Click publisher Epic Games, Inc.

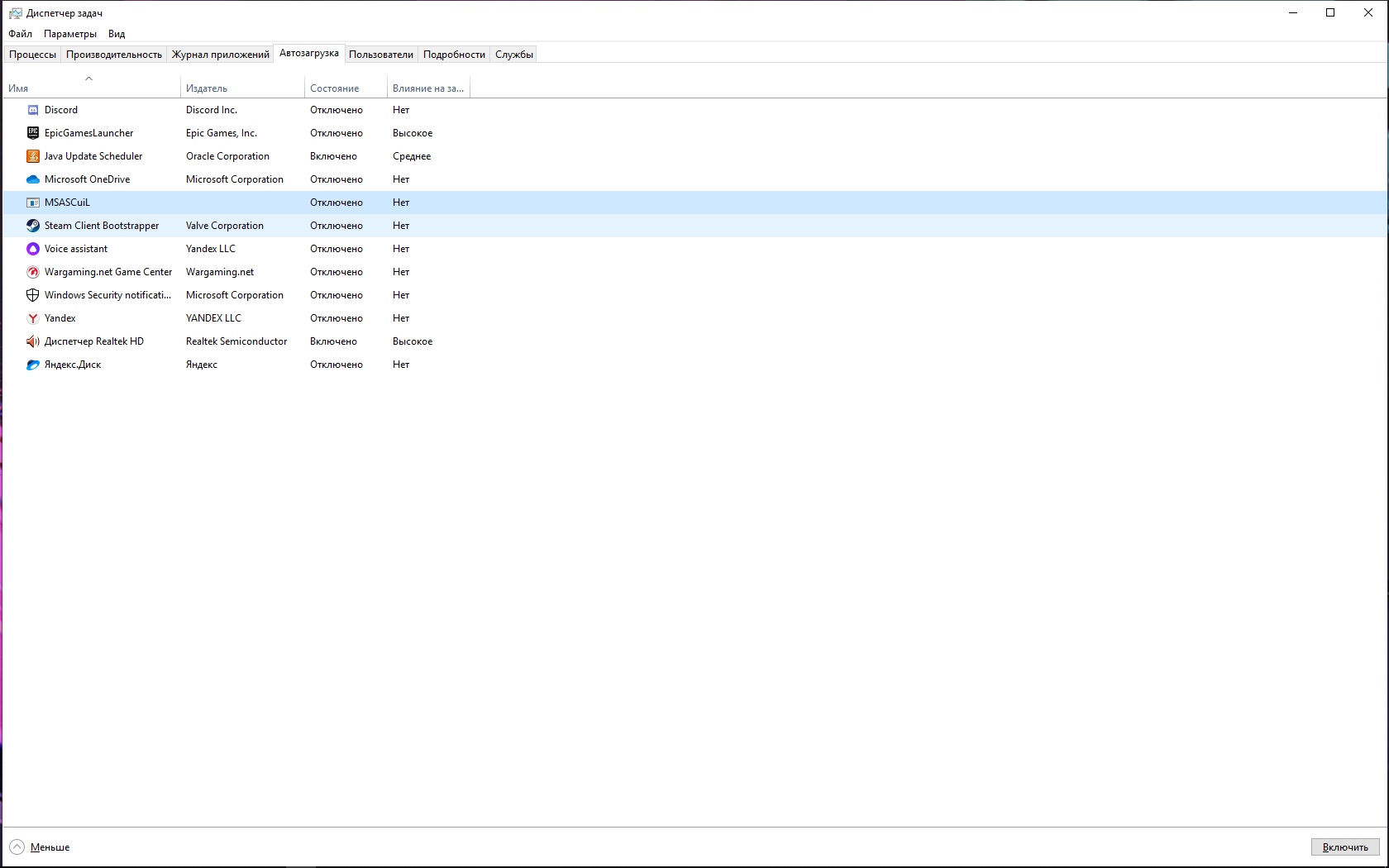(222, 133)
